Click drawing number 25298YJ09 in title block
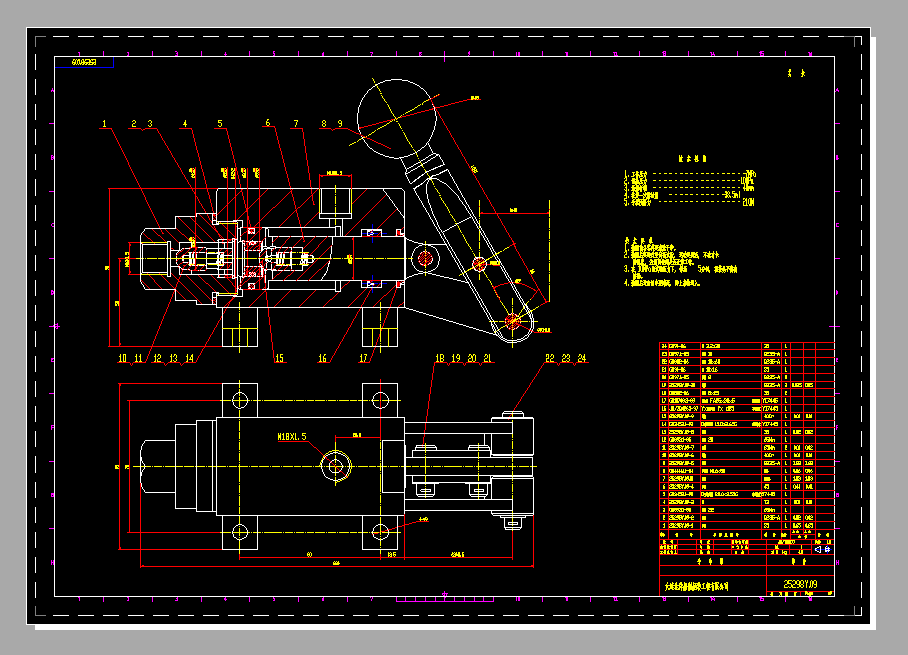This screenshot has height=655, width=908. click(800, 584)
